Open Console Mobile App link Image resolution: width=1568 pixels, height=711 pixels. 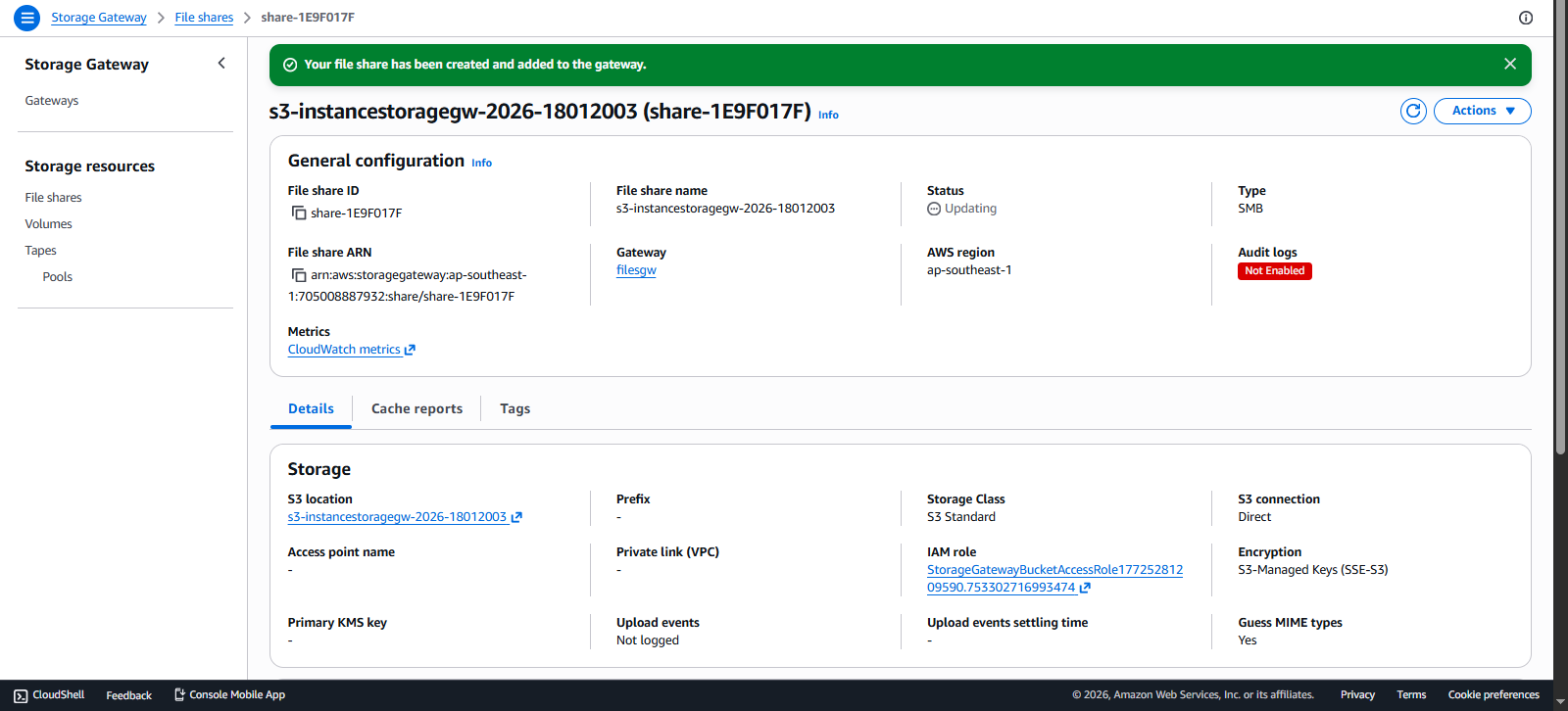pyautogui.click(x=229, y=695)
